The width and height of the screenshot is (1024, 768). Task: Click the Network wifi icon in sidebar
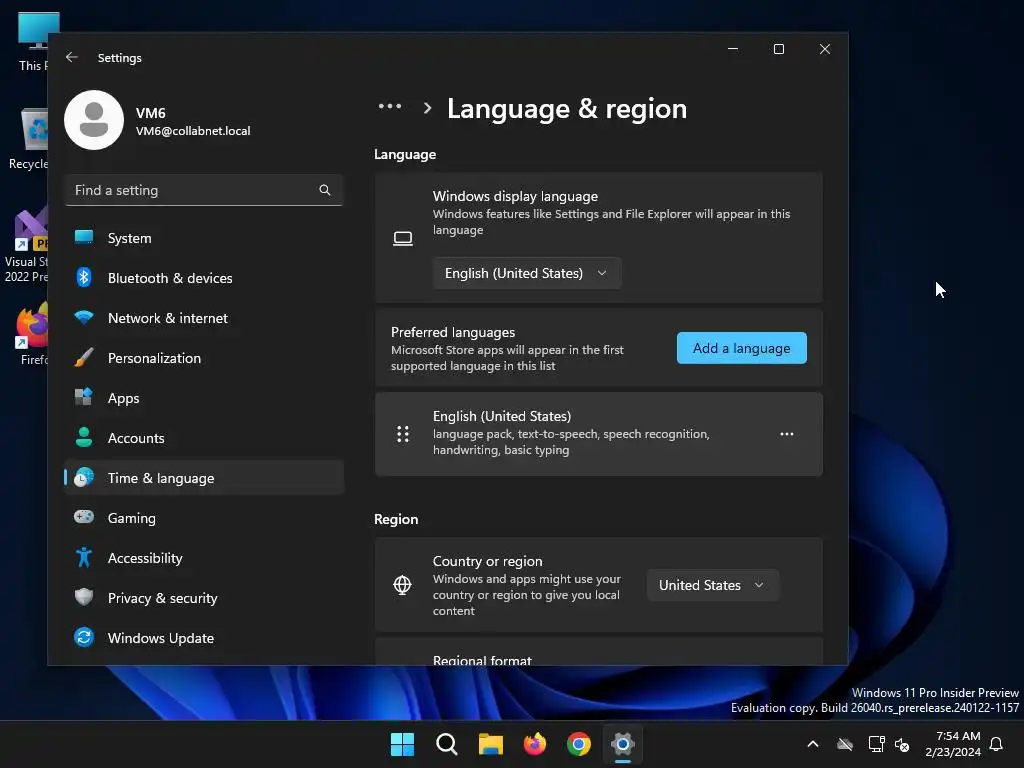click(x=84, y=318)
